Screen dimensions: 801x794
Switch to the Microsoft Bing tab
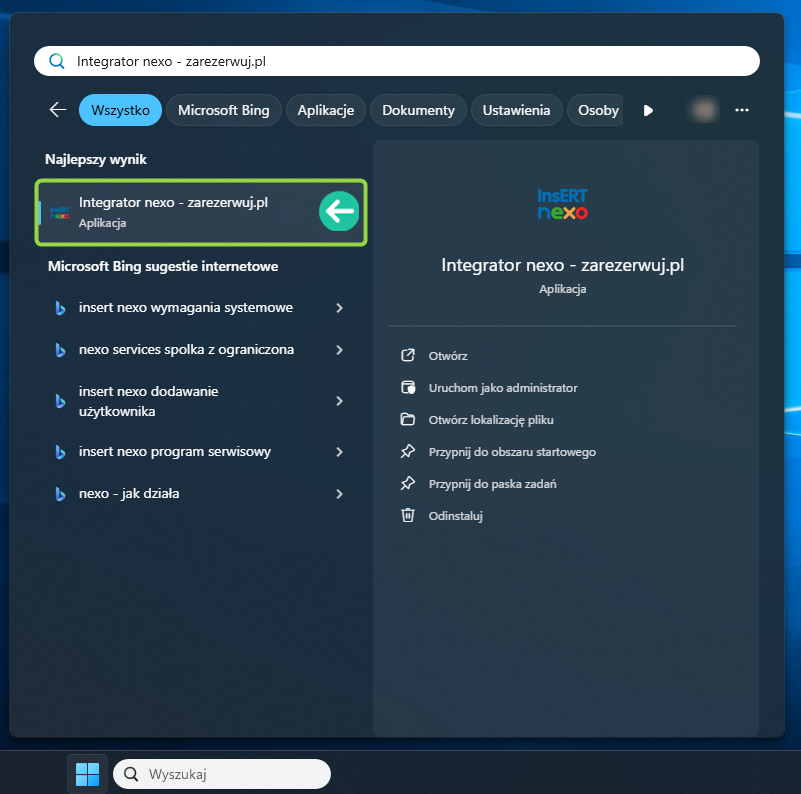tap(224, 110)
